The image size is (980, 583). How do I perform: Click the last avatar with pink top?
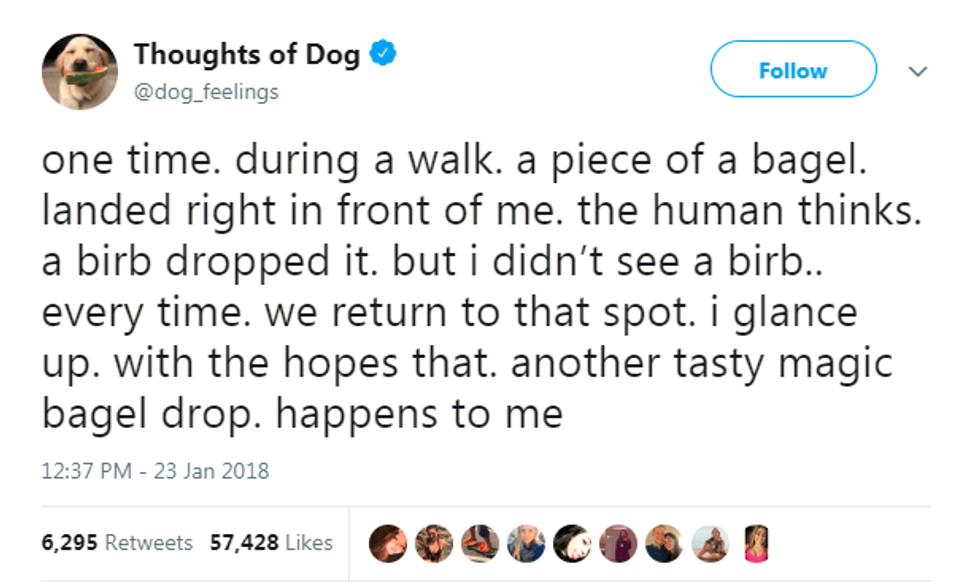click(755, 542)
